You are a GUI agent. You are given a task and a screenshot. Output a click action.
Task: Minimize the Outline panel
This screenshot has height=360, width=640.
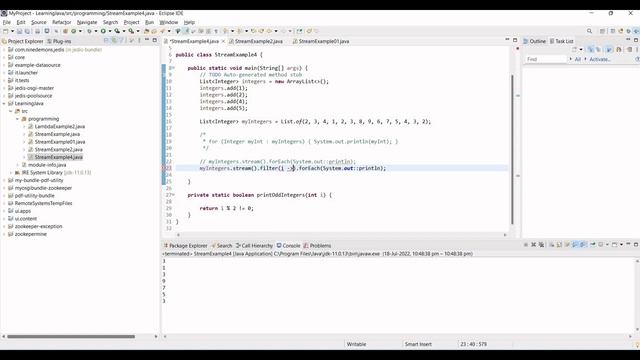(x=628, y=40)
